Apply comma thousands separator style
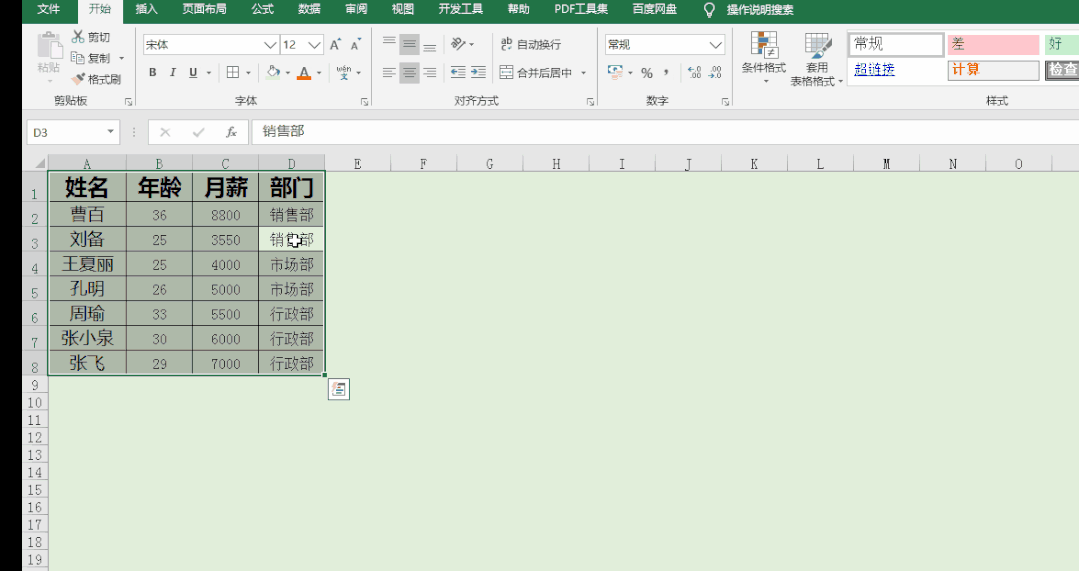 666,72
